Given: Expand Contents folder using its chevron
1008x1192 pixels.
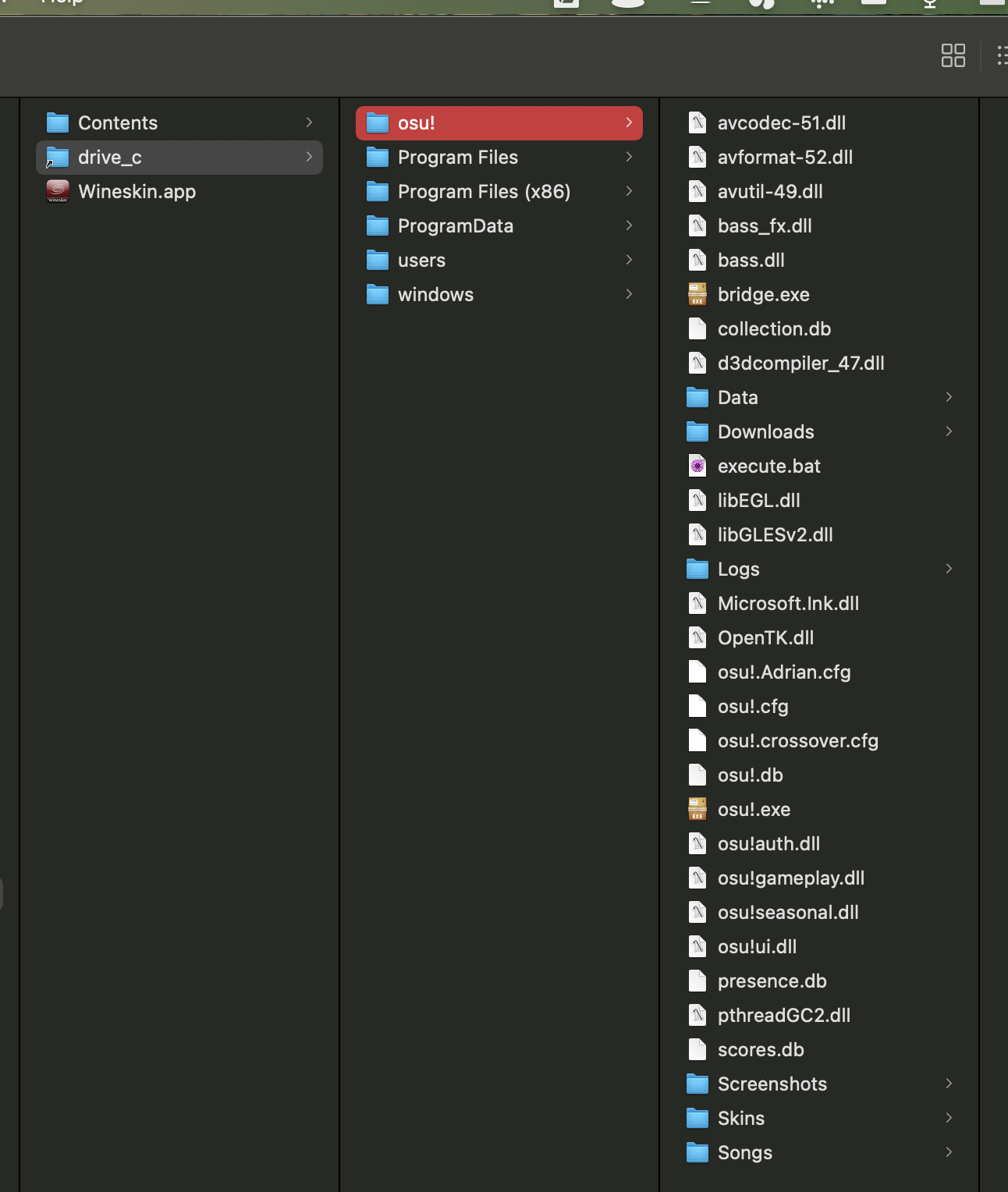Looking at the screenshot, I should (x=309, y=122).
